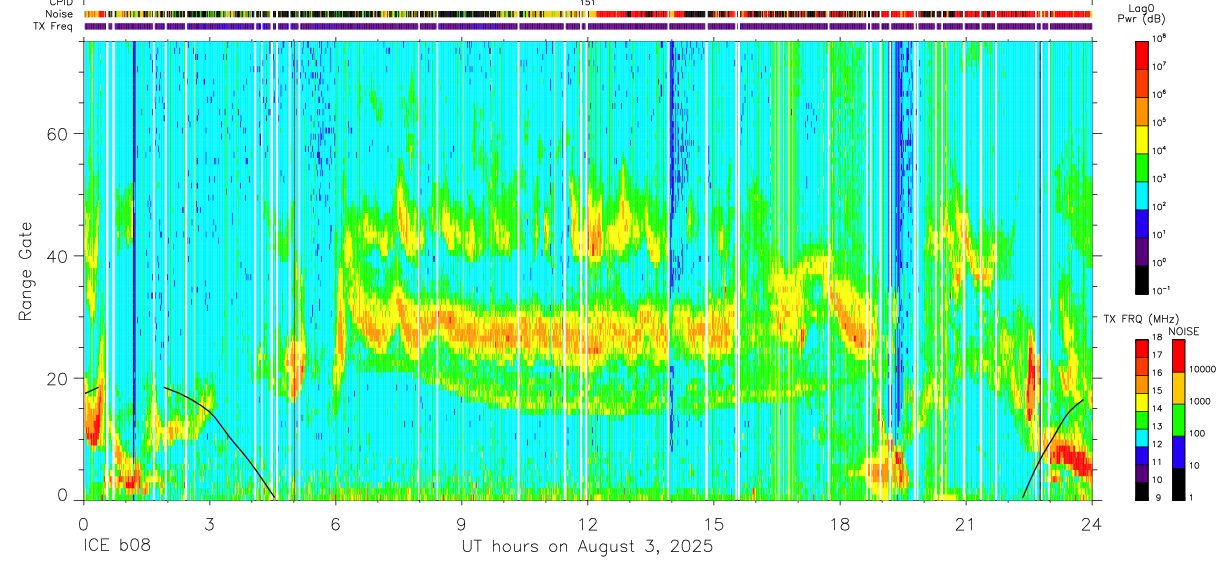
Task: Click the top power scale label 10 to the 8
Action: click(x=1161, y=38)
